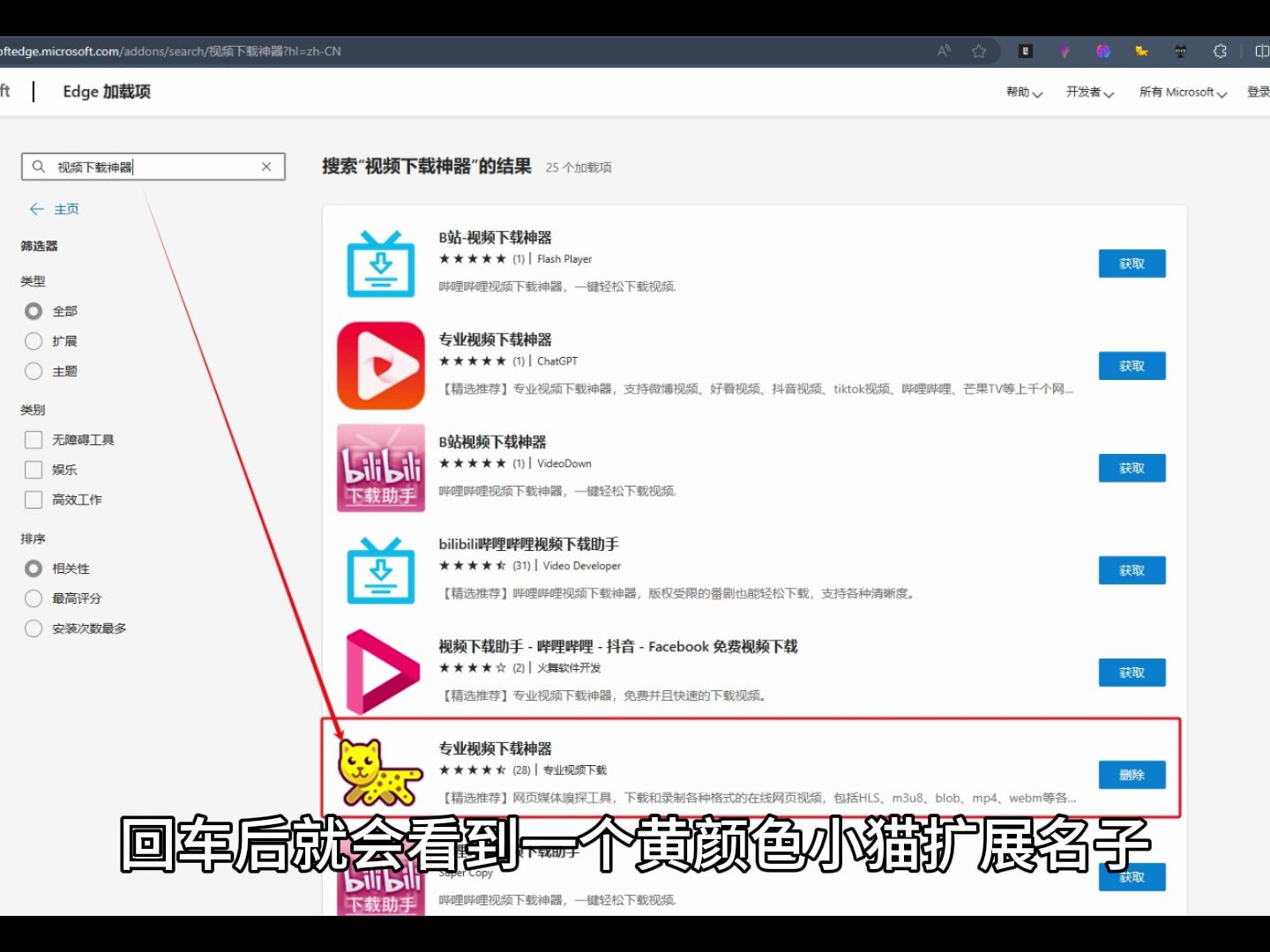1270x952 pixels.
Task: Get the 专业视频下载神器 ChatGPT extension
Action: point(1132,366)
